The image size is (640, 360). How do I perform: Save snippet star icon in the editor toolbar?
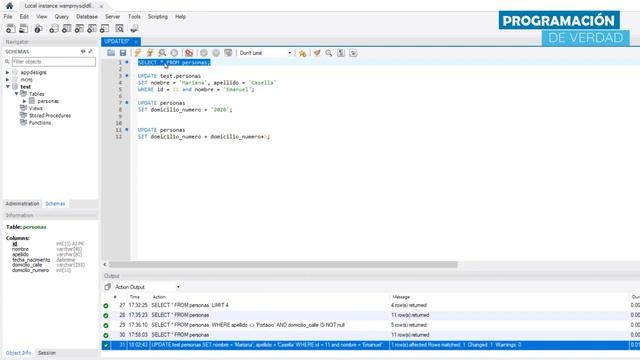pos(302,53)
